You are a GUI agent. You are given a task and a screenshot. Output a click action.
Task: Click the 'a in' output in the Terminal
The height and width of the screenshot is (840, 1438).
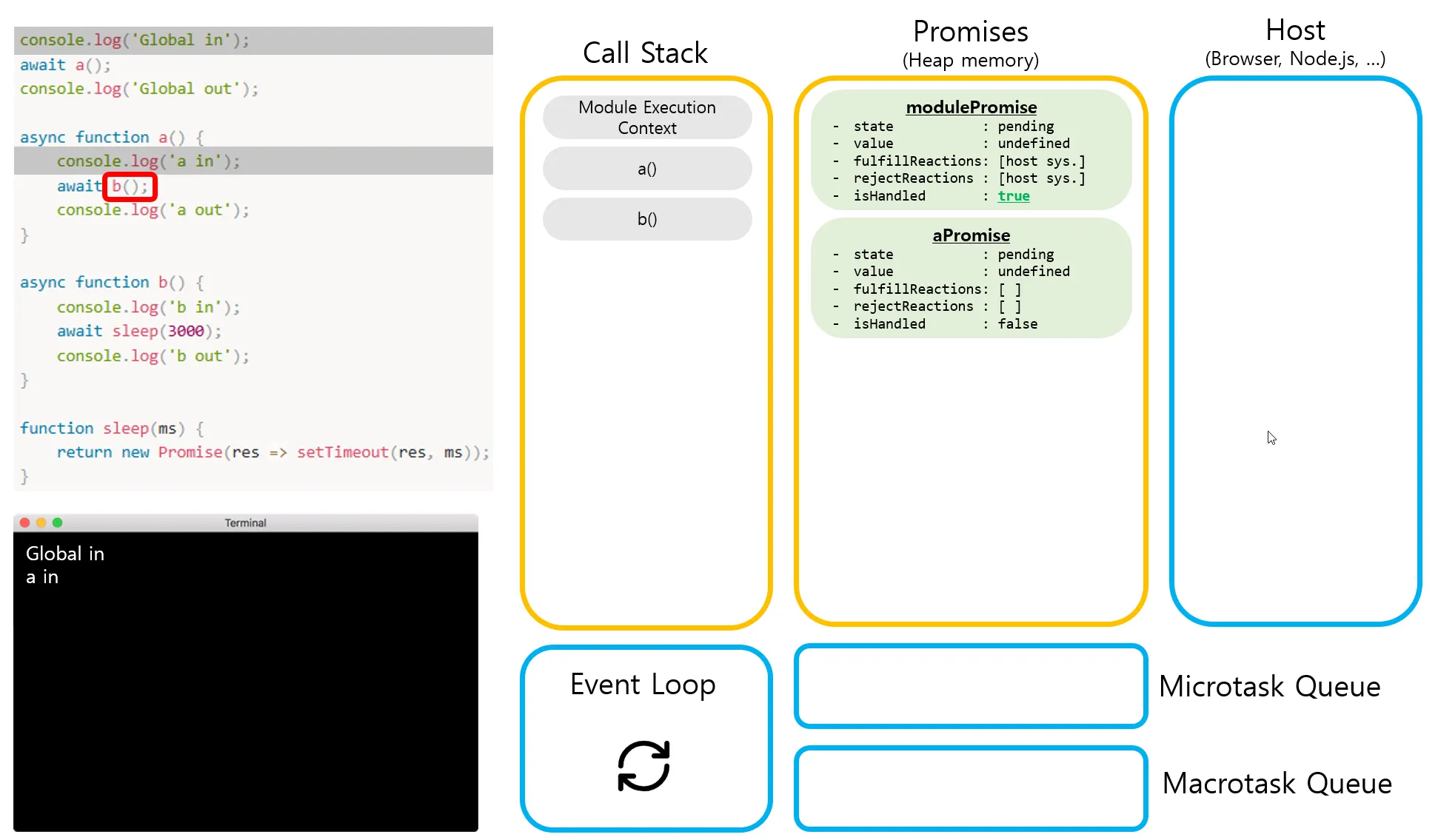pos(42,577)
